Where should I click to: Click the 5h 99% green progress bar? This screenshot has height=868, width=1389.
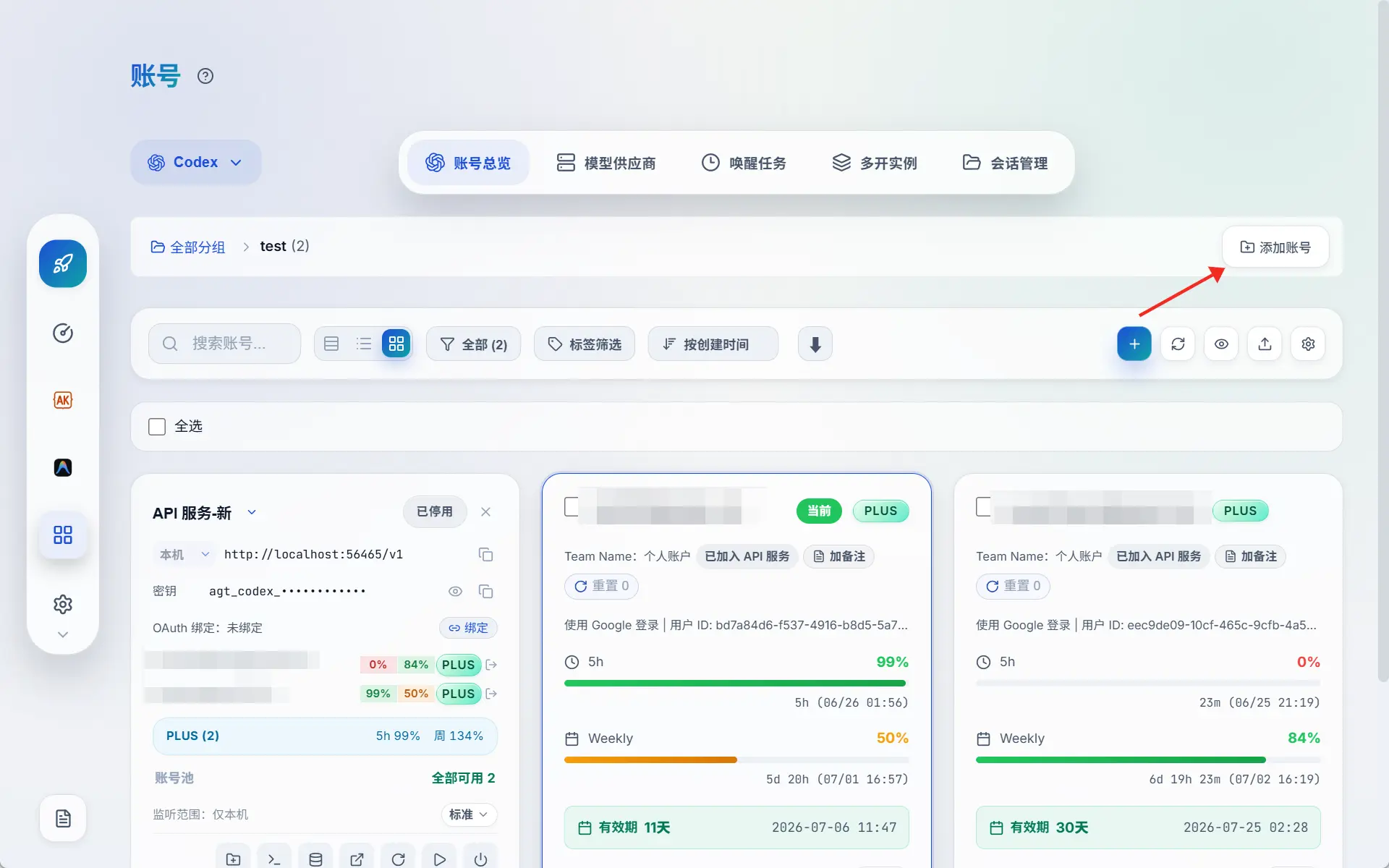pos(736,683)
